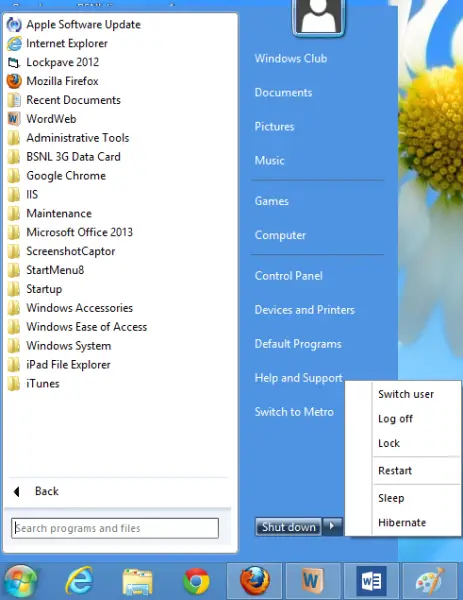Open File Explorer from taskbar
463x600 pixels.
click(137, 582)
